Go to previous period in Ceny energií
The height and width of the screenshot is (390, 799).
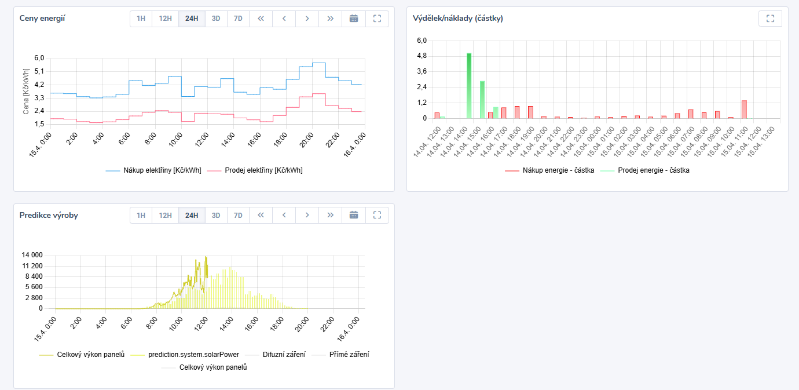[284, 18]
